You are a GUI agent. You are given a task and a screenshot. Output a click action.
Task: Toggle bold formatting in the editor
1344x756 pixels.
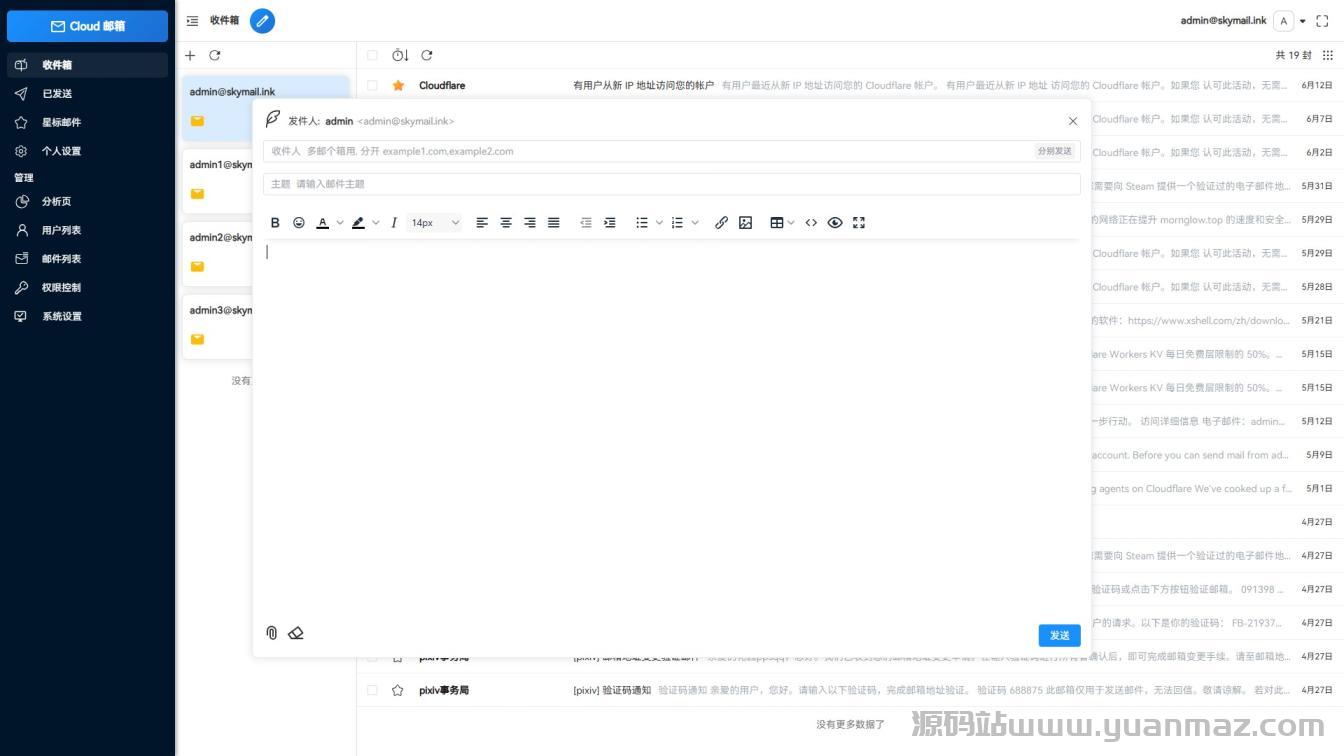275,223
